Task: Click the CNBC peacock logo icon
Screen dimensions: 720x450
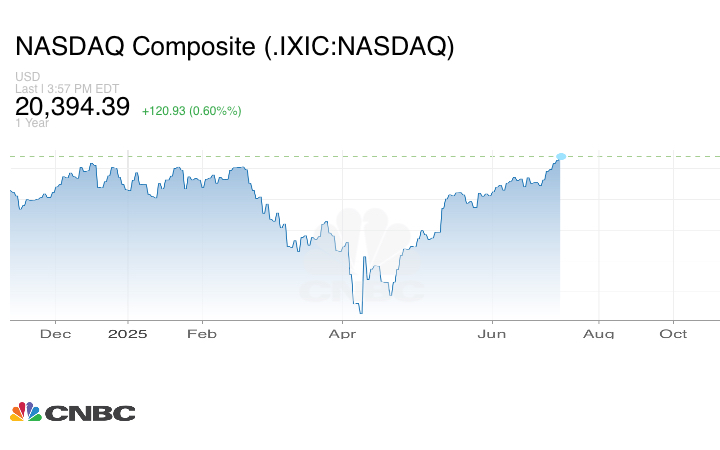Action: (25, 412)
